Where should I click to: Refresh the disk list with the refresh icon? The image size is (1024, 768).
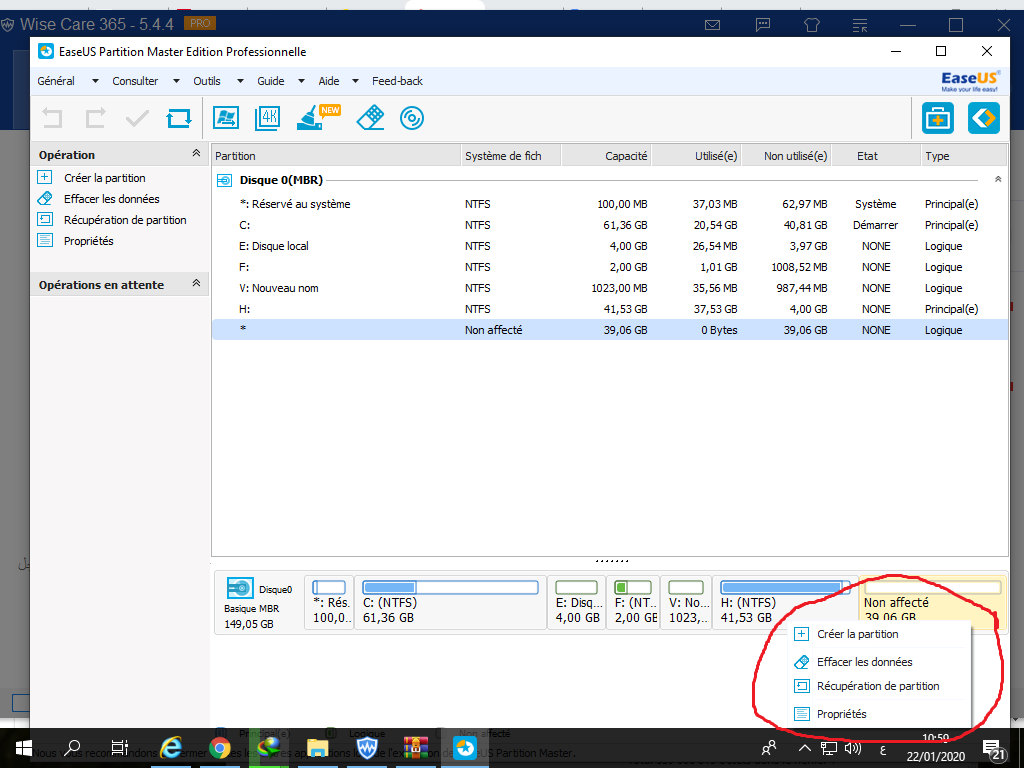point(179,118)
